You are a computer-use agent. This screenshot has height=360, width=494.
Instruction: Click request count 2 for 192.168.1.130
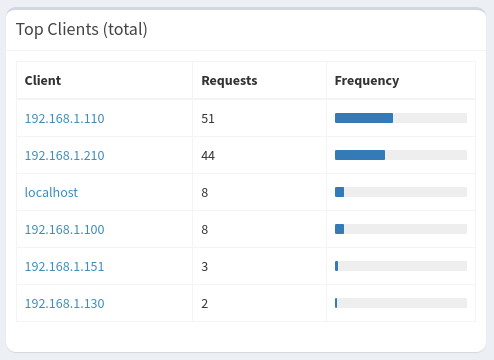tap(205, 304)
